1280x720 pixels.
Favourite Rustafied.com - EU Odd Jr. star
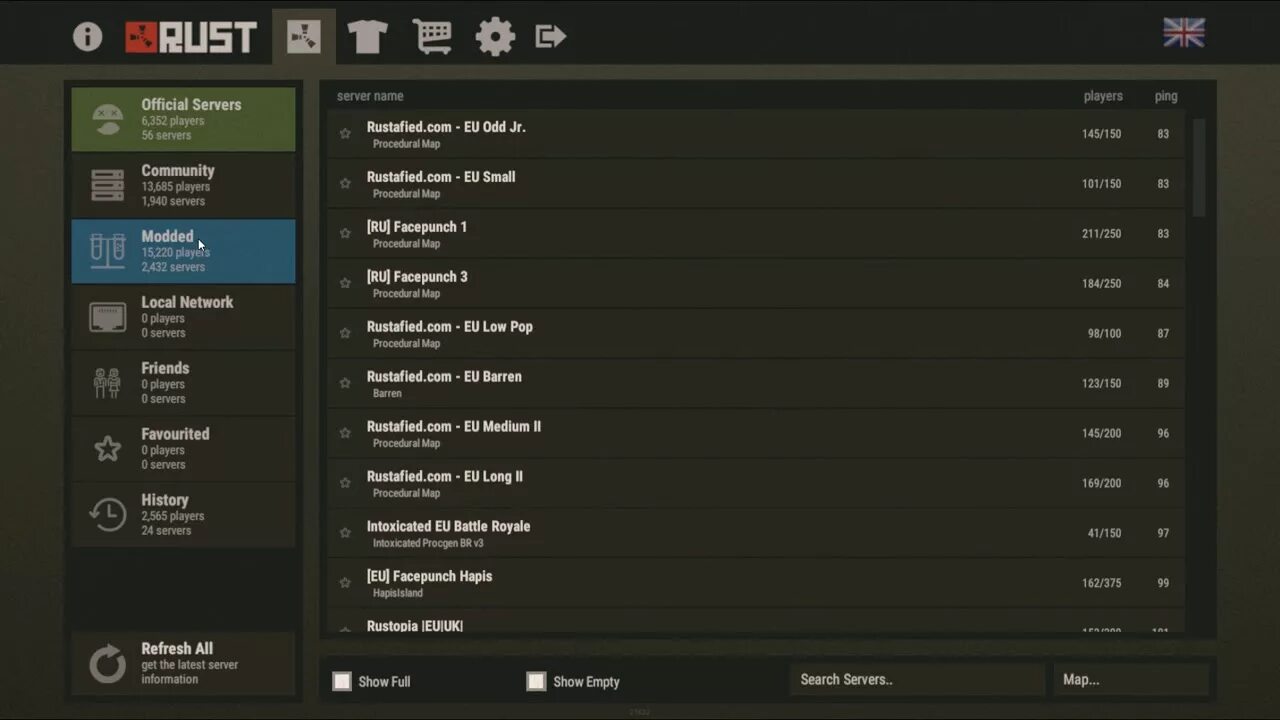pyautogui.click(x=345, y=133)
